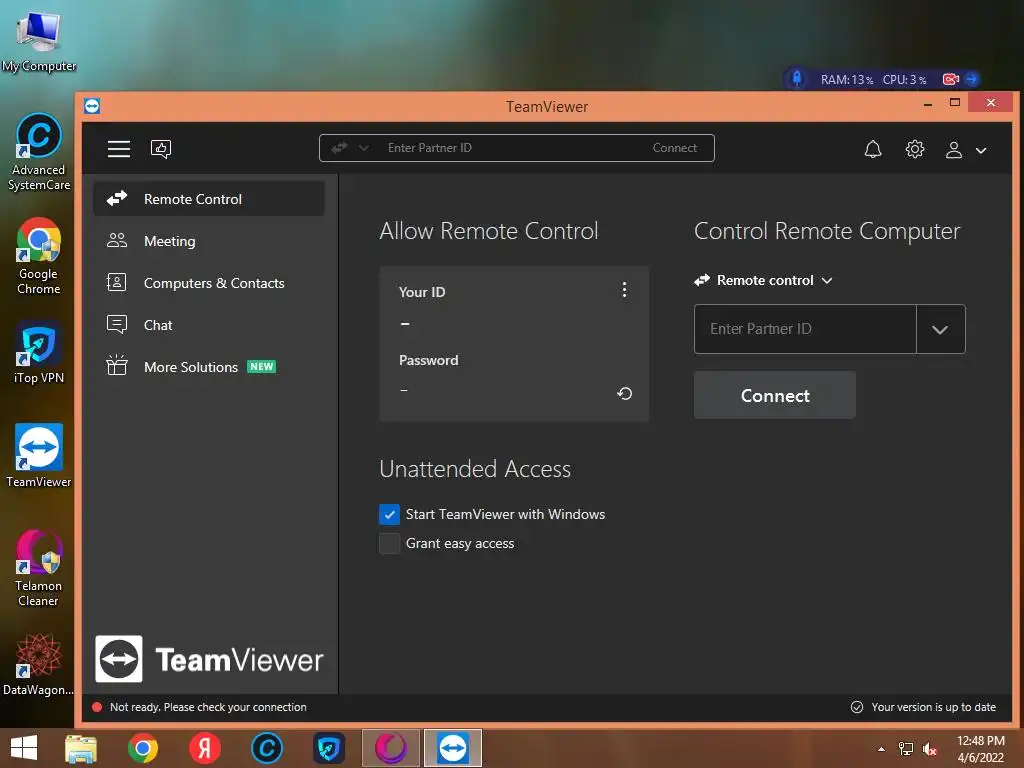Click the Your version is up to date status
The height and width of the screenshot is (768, 1024).
coord(923,707)
